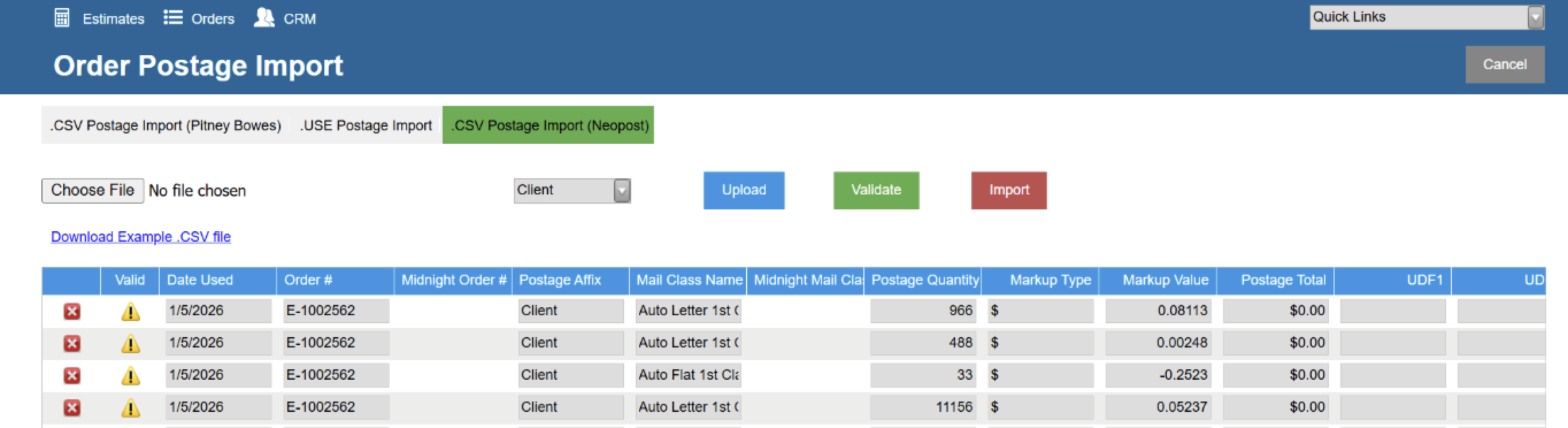Go to CRM menu

(x=299, y=19)
